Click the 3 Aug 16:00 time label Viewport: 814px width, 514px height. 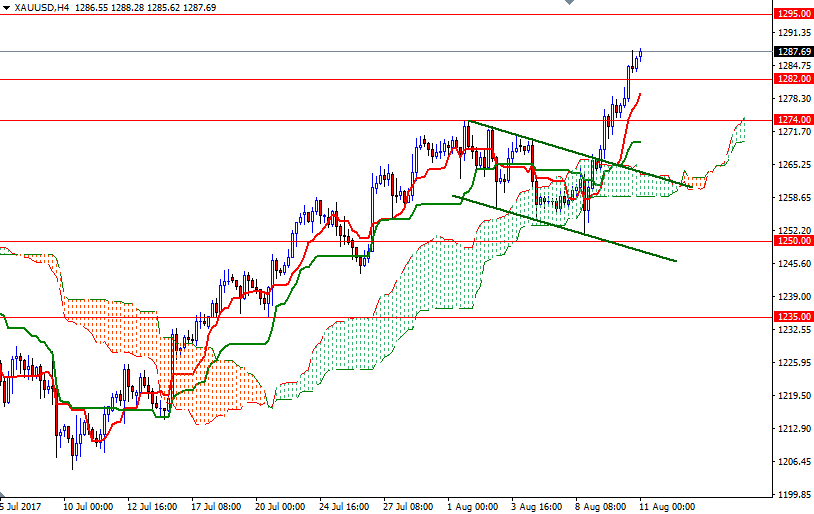pyautogui.click(x=536, y=507)
